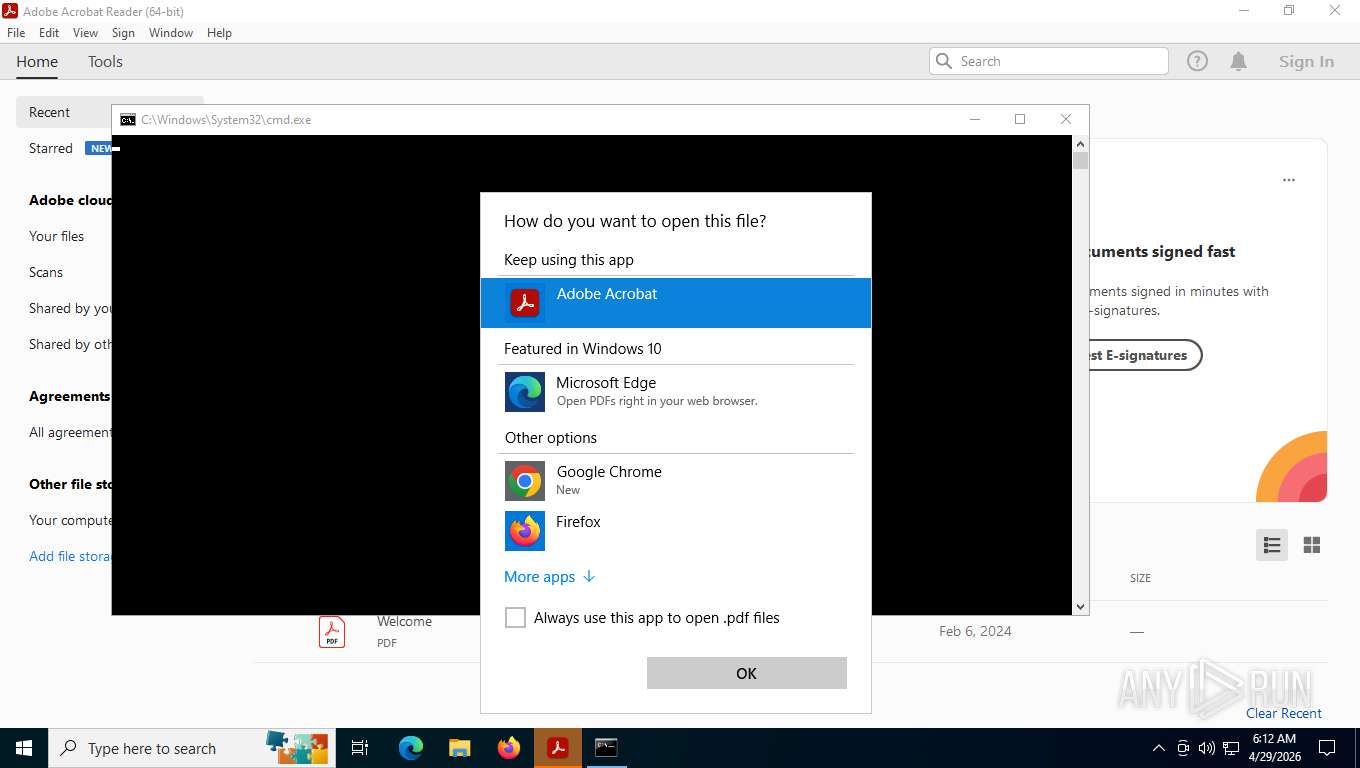The image size is (1360, 768).
Task: Open the Window menu
Action: click(x=171, y=33)
